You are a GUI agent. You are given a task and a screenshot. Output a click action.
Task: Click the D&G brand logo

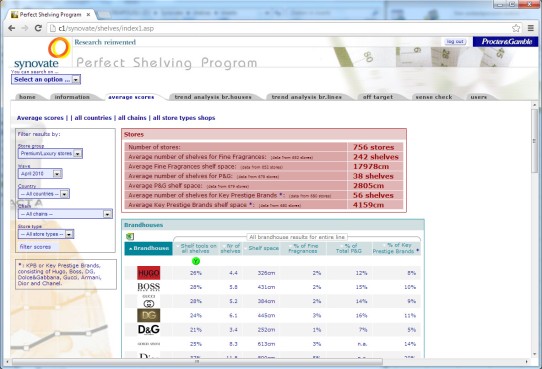(x=149, y=330)
